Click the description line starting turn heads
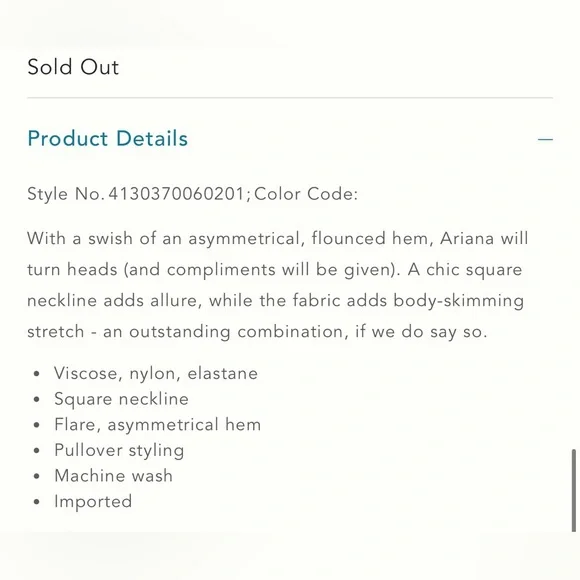 275,269
